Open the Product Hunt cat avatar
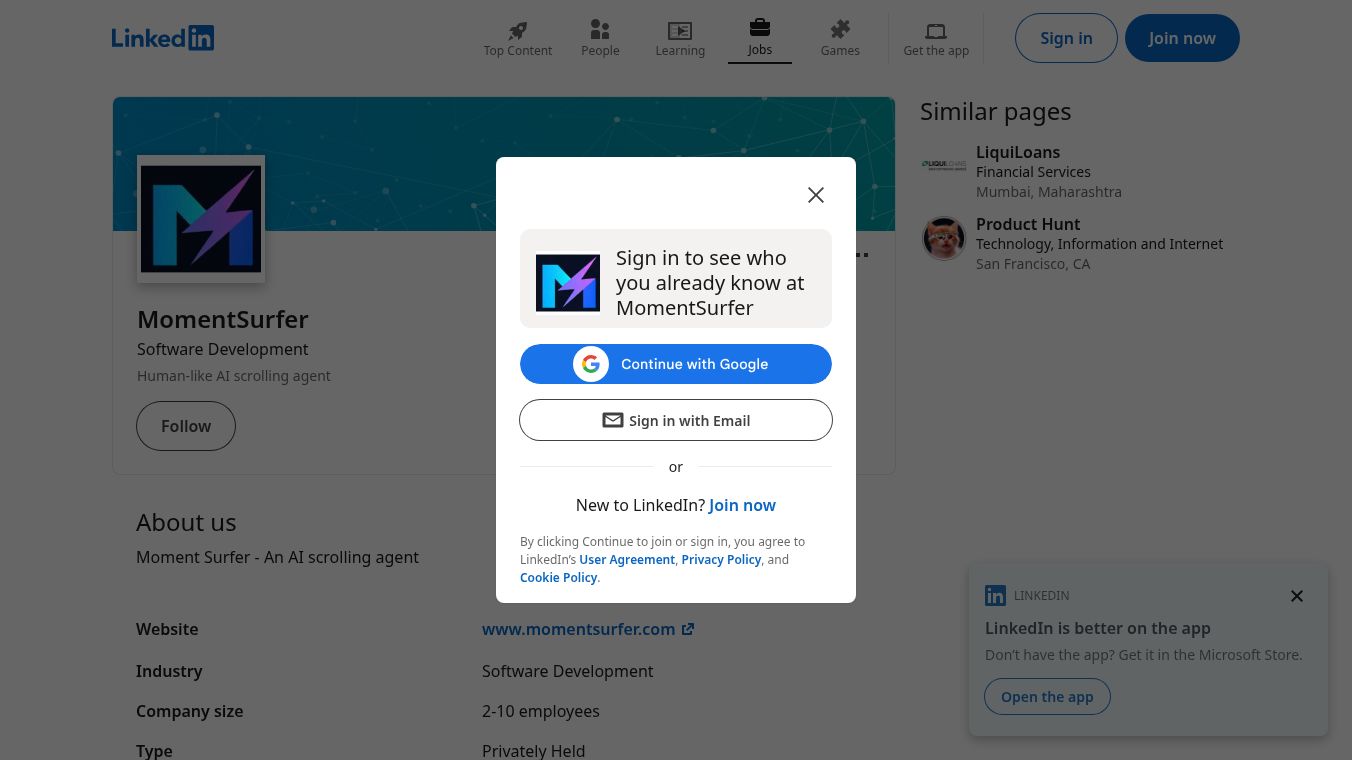 pos(944,238)
